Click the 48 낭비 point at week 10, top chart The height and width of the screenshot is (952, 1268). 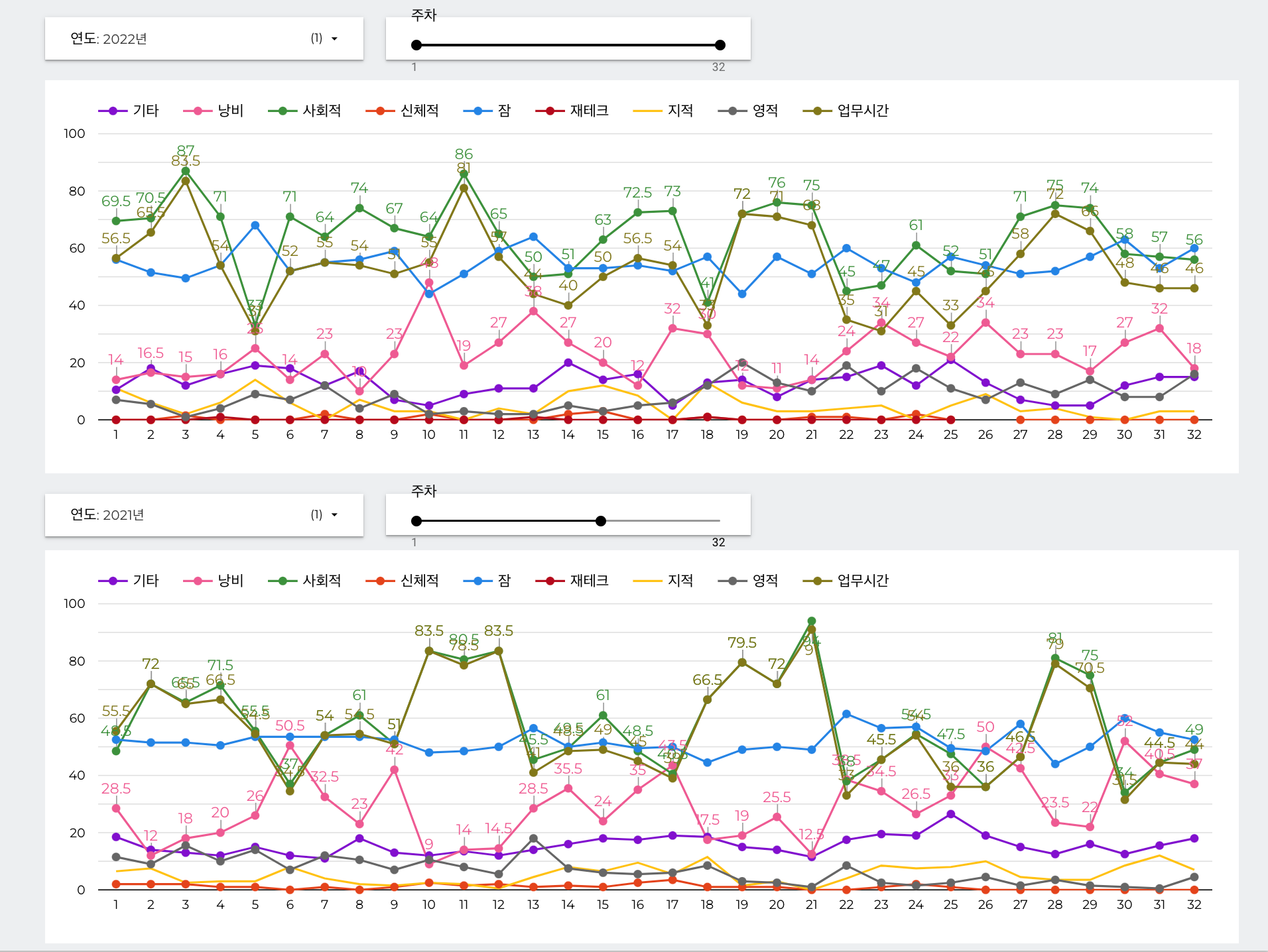coord(429,282)
